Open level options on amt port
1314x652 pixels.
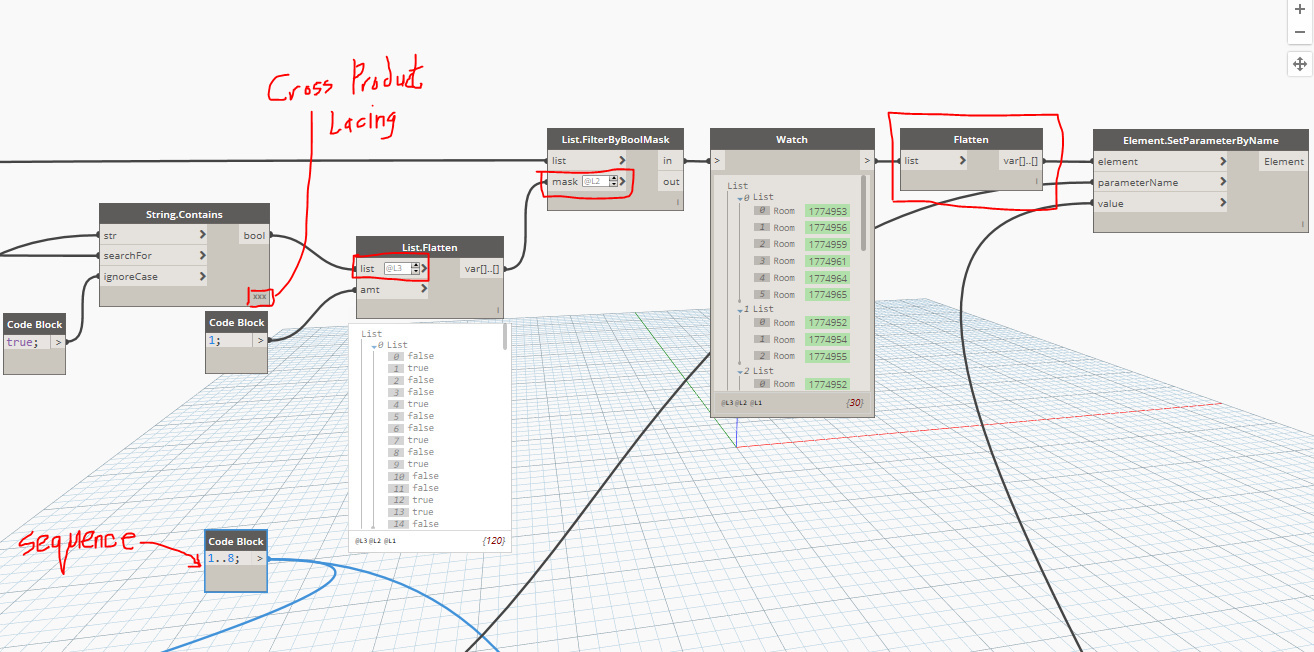[424, 289]
